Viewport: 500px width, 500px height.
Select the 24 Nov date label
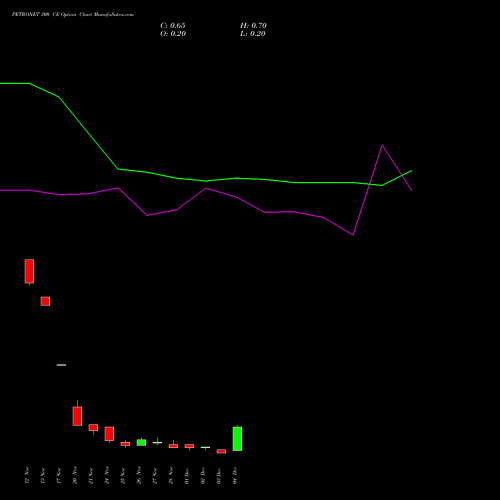click(107, 475)
